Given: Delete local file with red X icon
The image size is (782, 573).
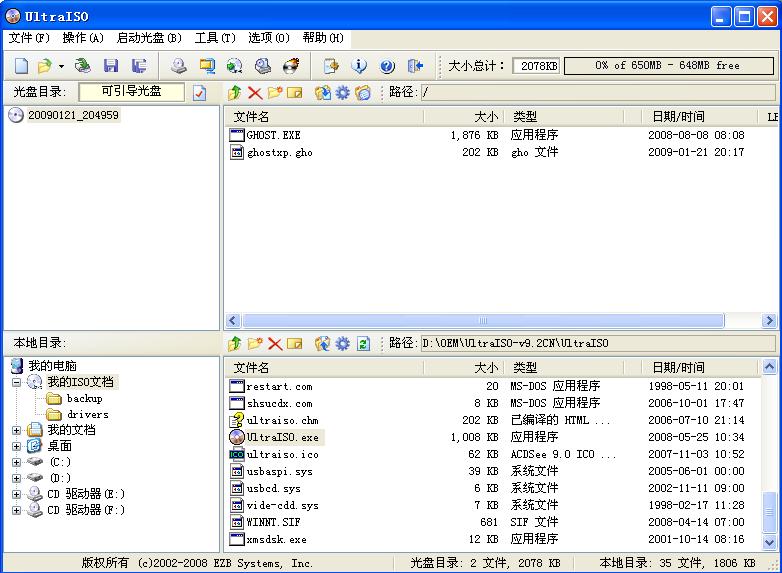Looking at the screenshot, I should click(x=275, y=344).
